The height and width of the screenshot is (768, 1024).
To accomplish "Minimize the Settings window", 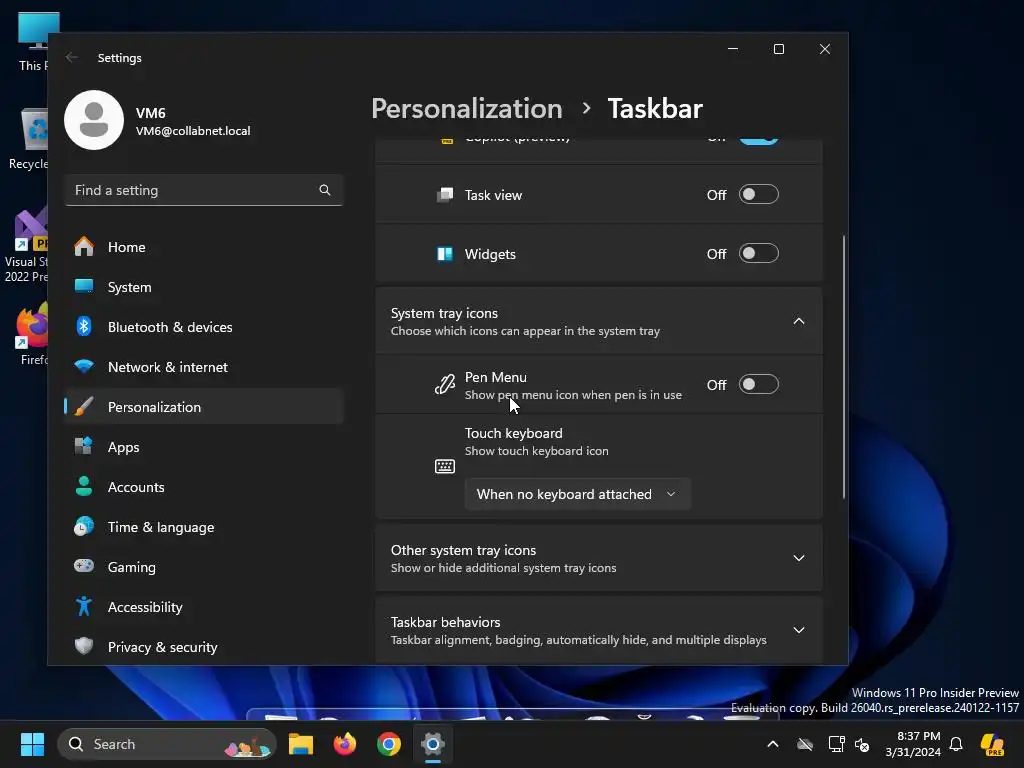I will click(x=733, y=49).
